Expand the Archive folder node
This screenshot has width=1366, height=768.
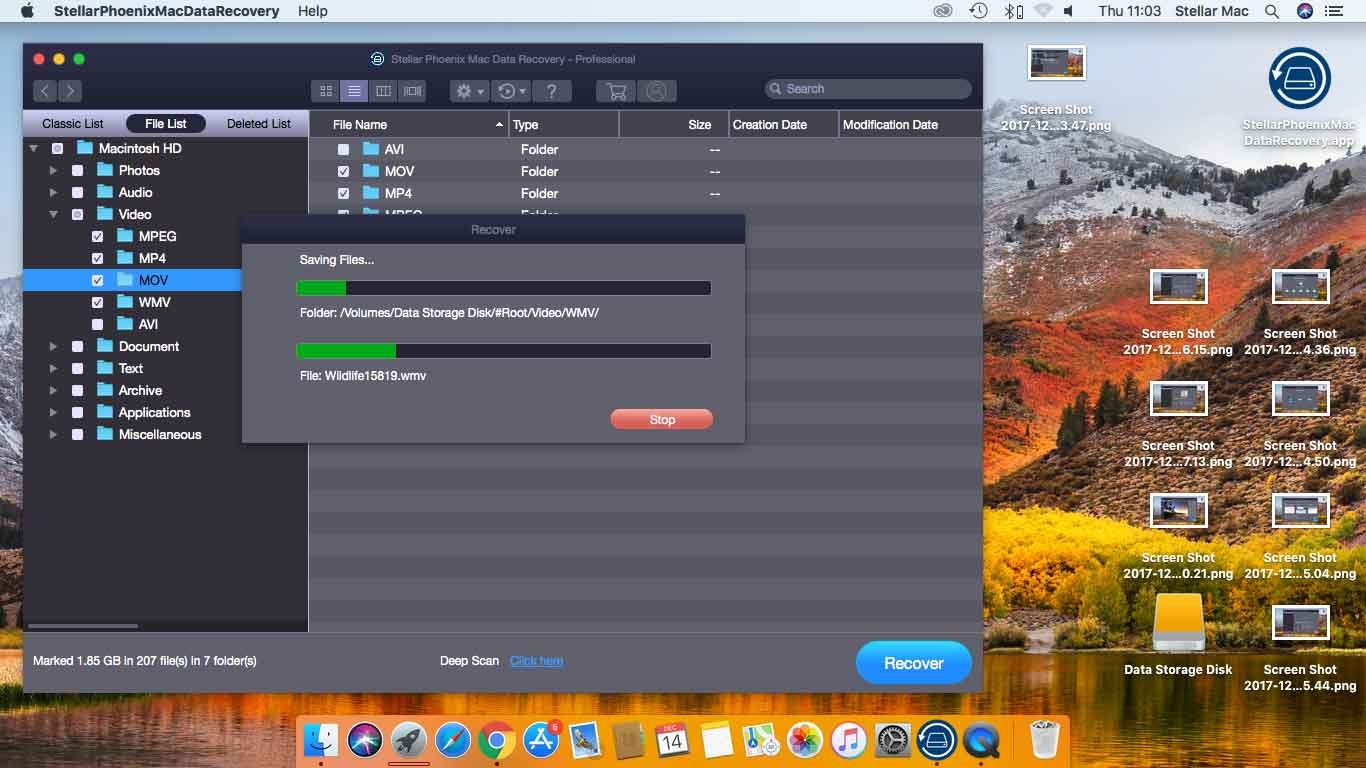pyautogui.click(x=53, y=390)
